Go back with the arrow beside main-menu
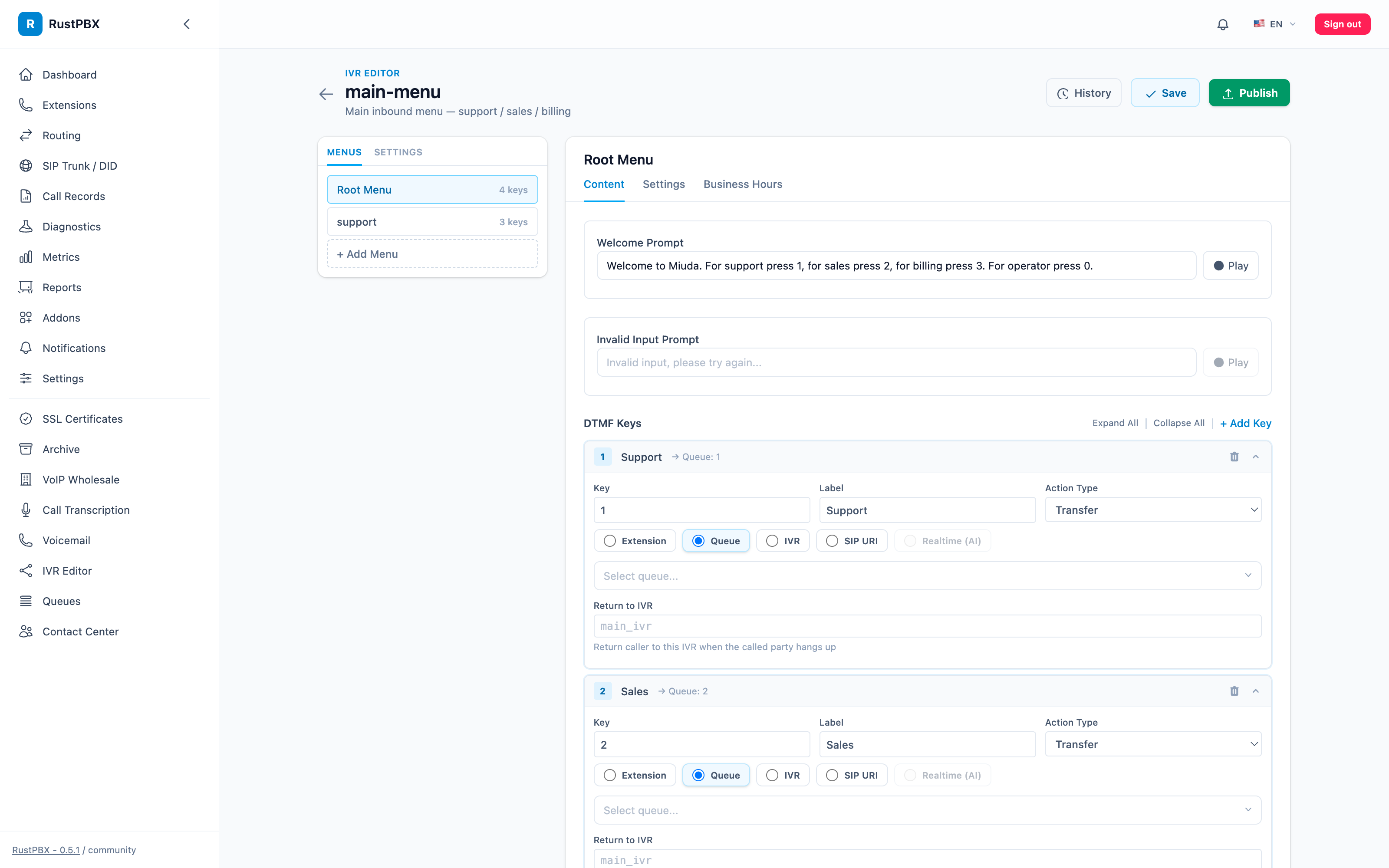Image resolution: width=1389 pixels, height=868 pixels. coord(326,94)
